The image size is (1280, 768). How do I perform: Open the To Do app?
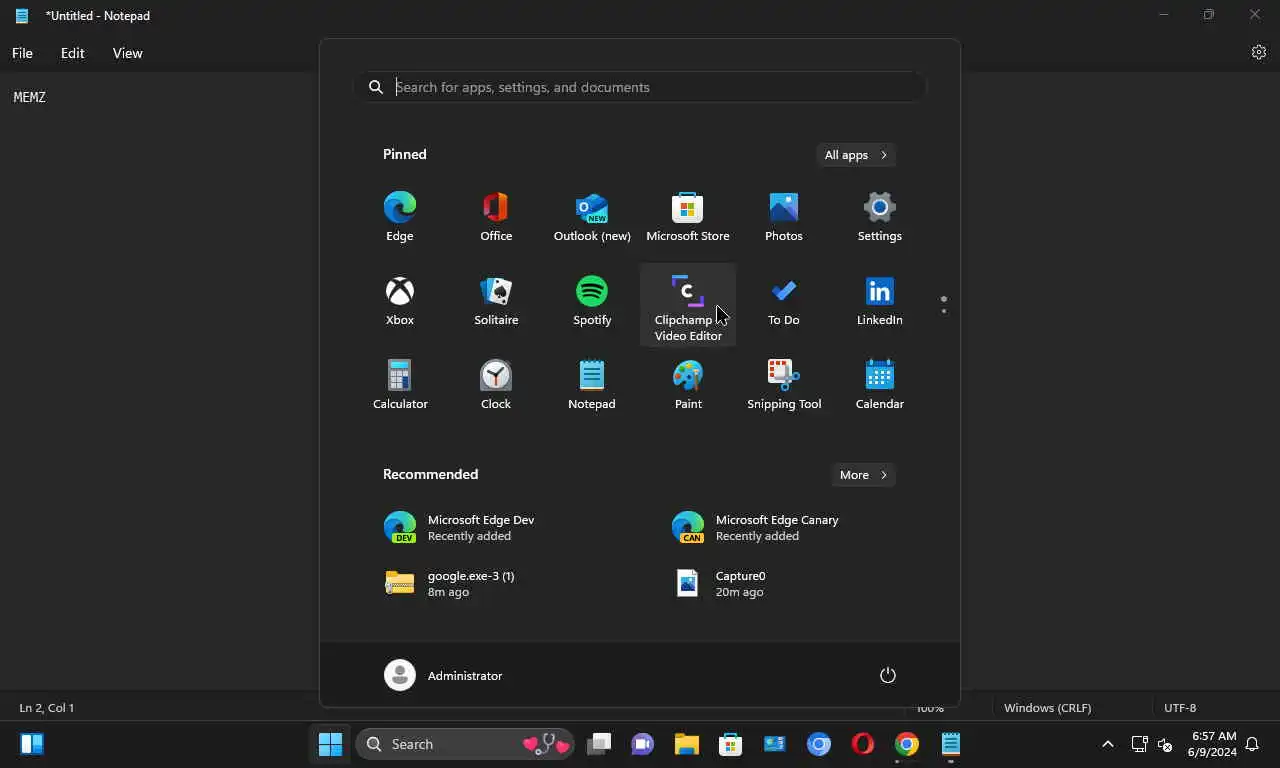coord(784,301)
